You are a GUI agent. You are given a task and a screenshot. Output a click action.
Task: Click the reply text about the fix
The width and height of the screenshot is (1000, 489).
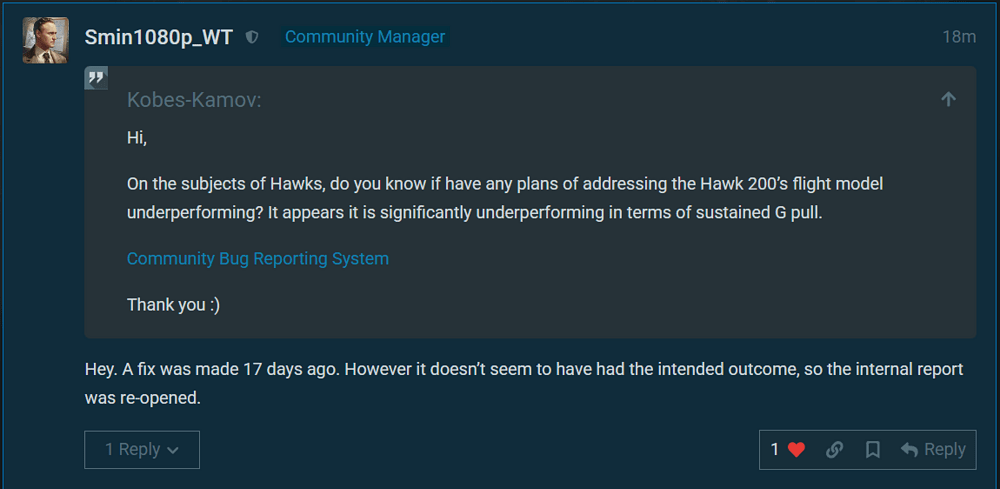(523, 383)
